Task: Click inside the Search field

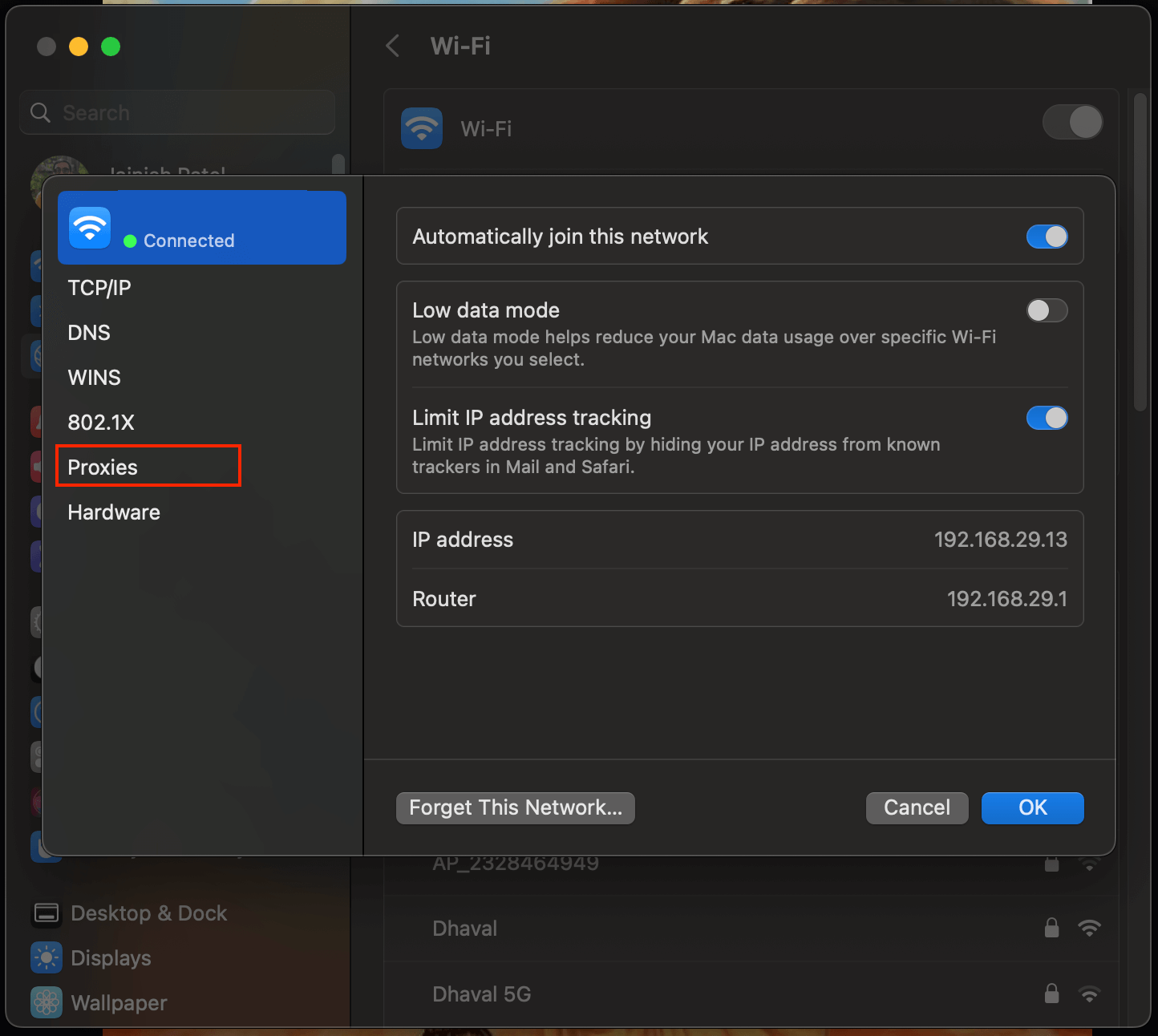Action: click(176, 112)
